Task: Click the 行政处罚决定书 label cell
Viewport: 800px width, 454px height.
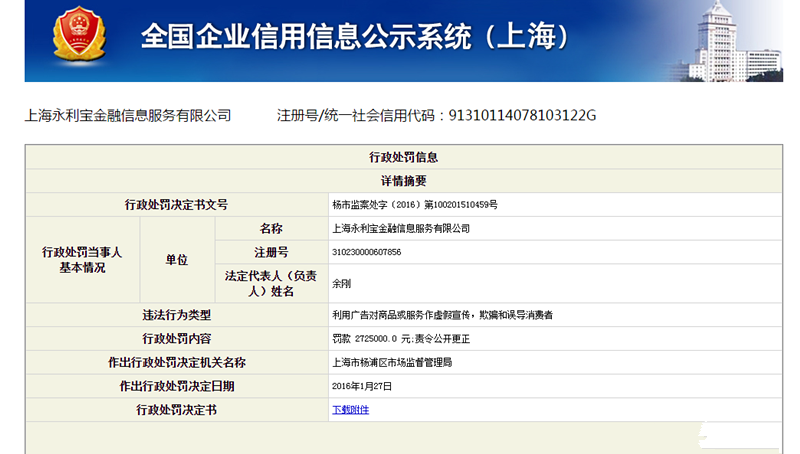Action: tap(177, 410)
